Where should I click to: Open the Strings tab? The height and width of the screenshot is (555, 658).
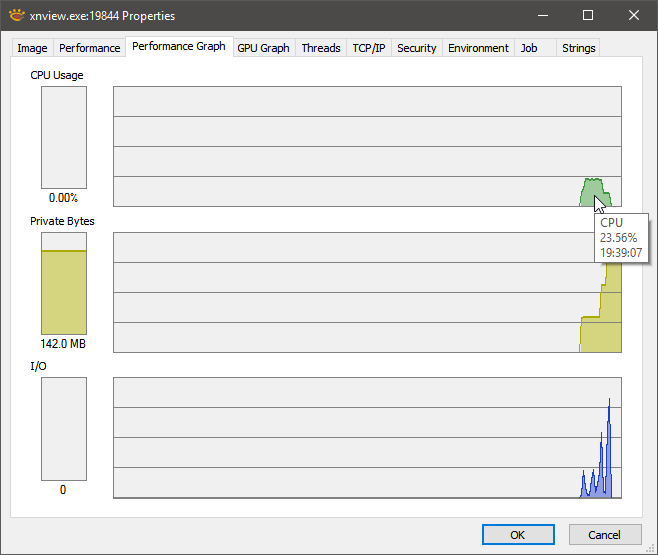[x=579, y=48]
